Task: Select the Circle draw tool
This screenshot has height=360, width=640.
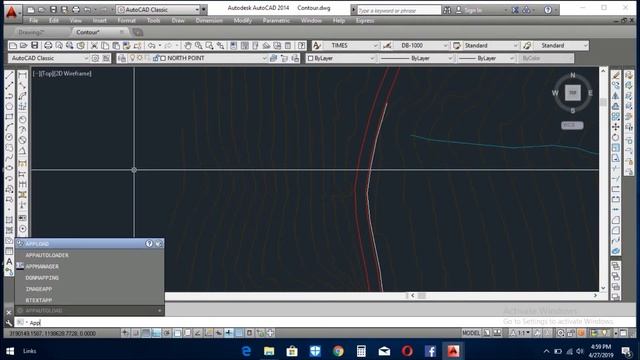Action: pos(9,137)
